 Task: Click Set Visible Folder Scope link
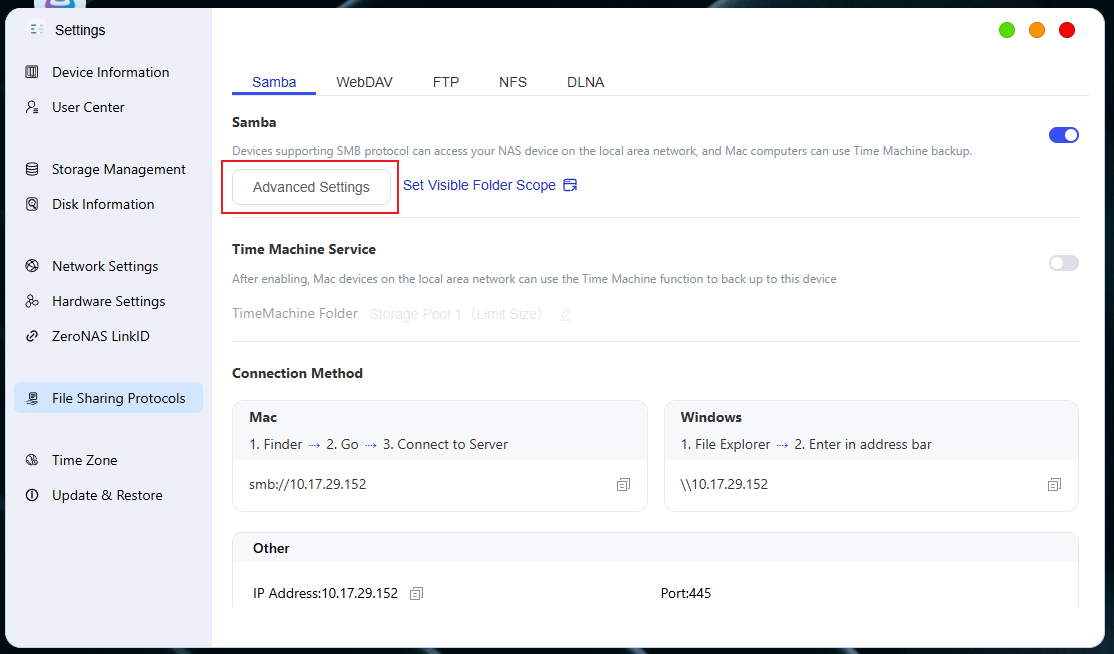click(x=480, y=185)
